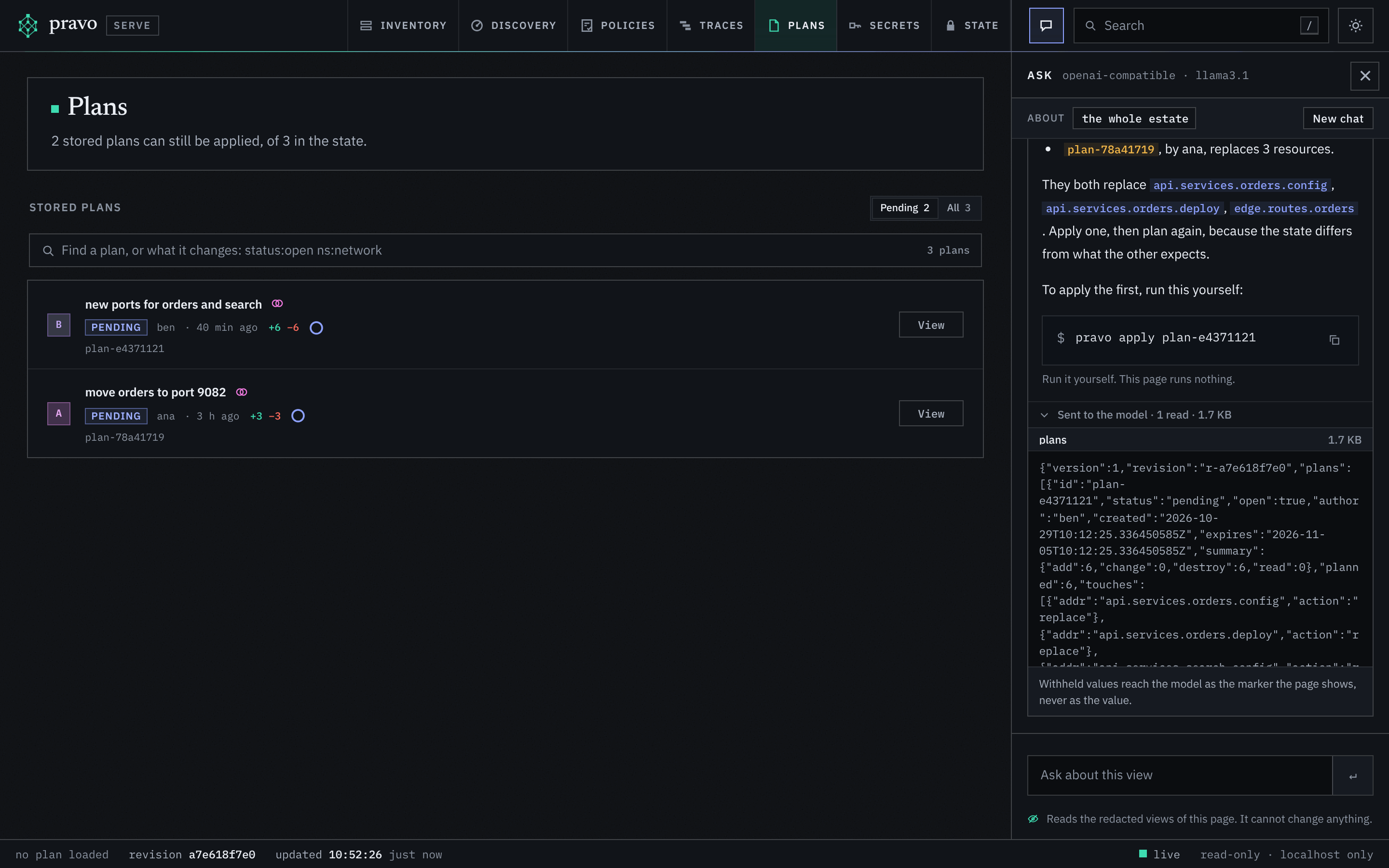Click the plans 1.7 KB payload header
Viewport: 1389px width, 868px height.
(1199, 440)
